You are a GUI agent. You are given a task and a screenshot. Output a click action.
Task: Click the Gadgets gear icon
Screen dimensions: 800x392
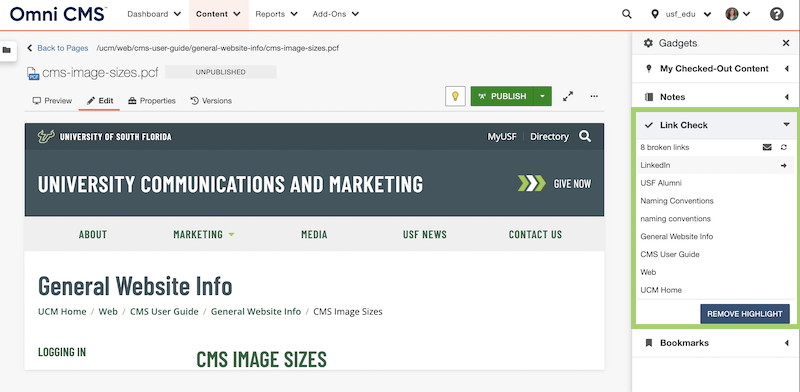(648, 43)
